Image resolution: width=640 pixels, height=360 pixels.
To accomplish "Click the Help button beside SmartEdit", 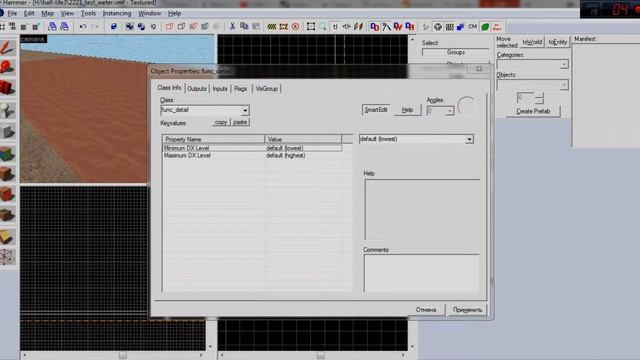I will coord(407,110).
